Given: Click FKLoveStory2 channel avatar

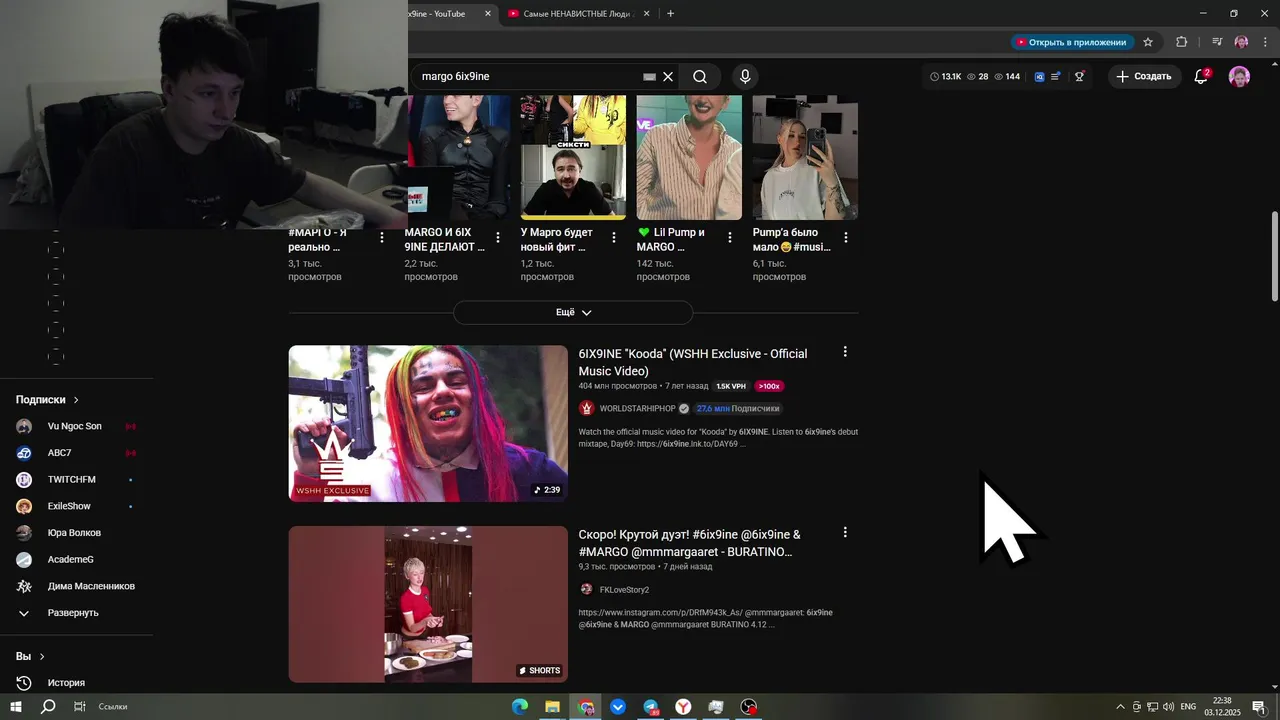Looking at the screenshot, I should [x=587, y=590].
